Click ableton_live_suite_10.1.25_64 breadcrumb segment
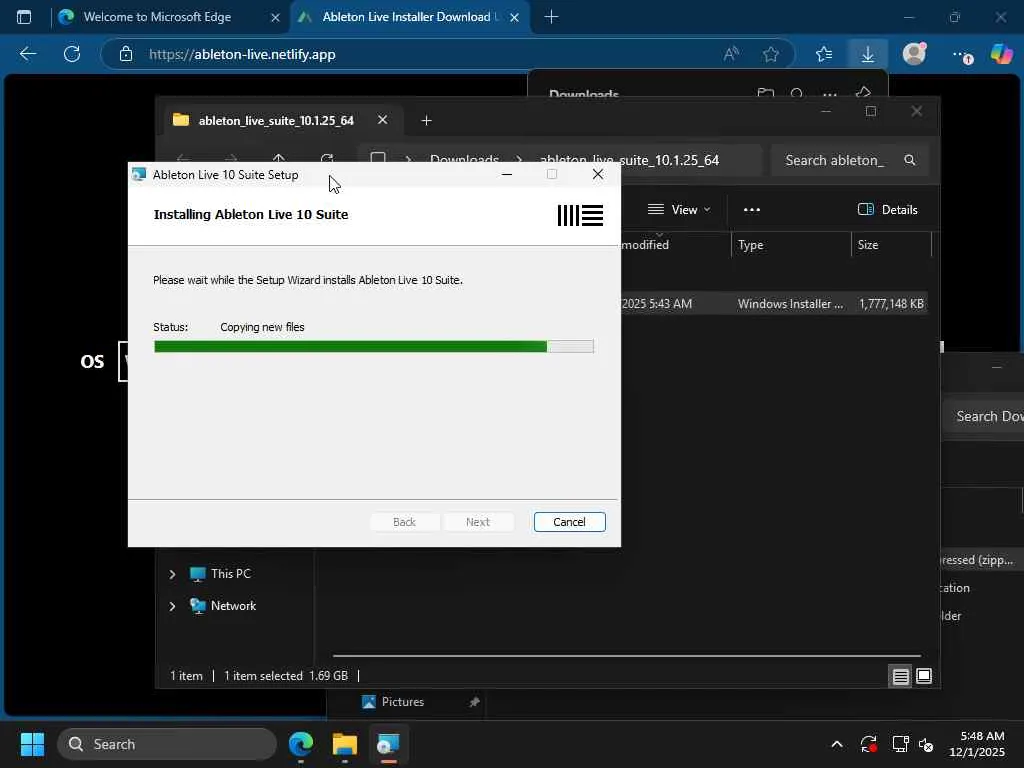This screenshot has width=1024, height=768. click(629, 160)
